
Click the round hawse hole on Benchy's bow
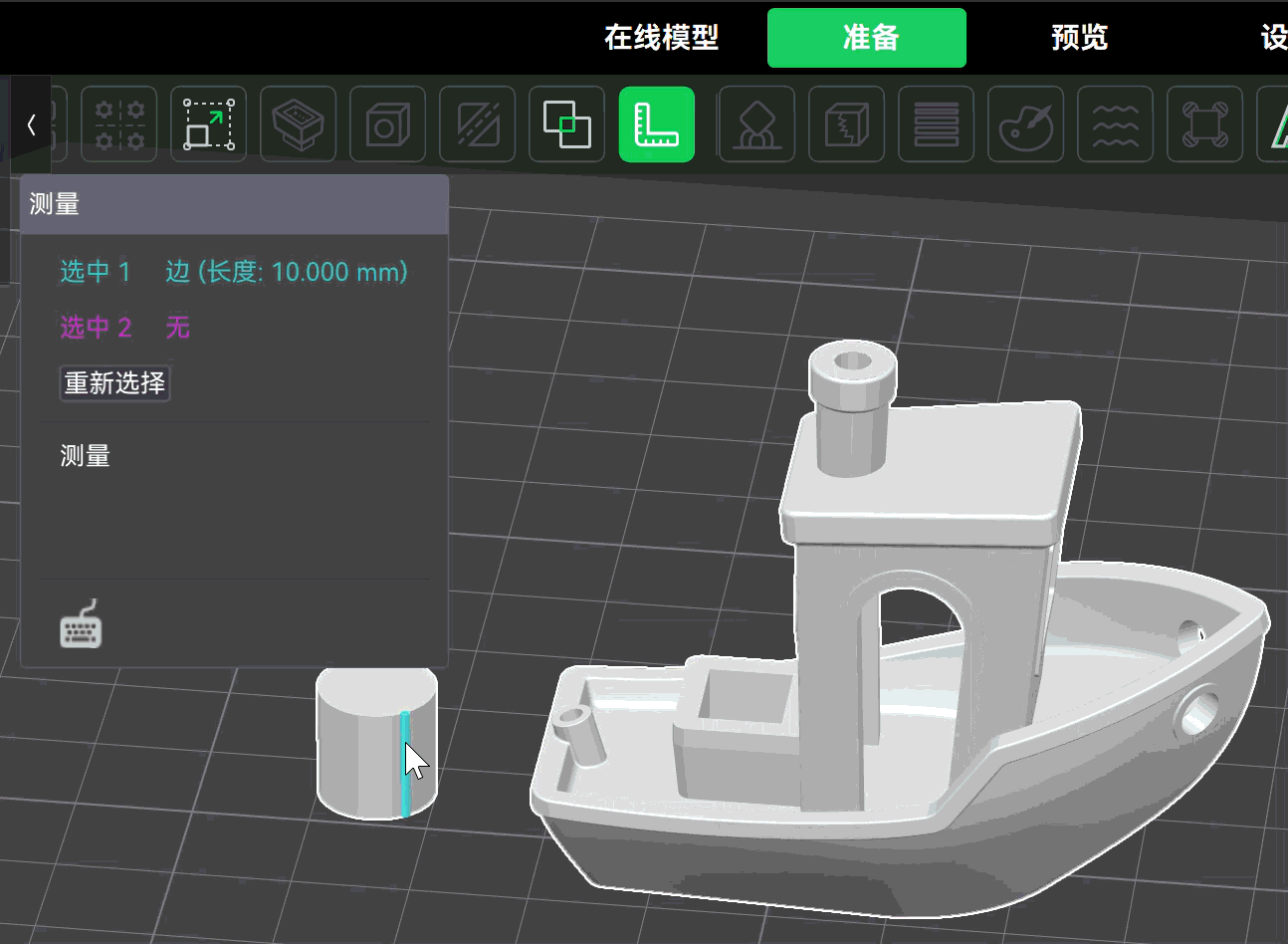tap(1197, 712)
